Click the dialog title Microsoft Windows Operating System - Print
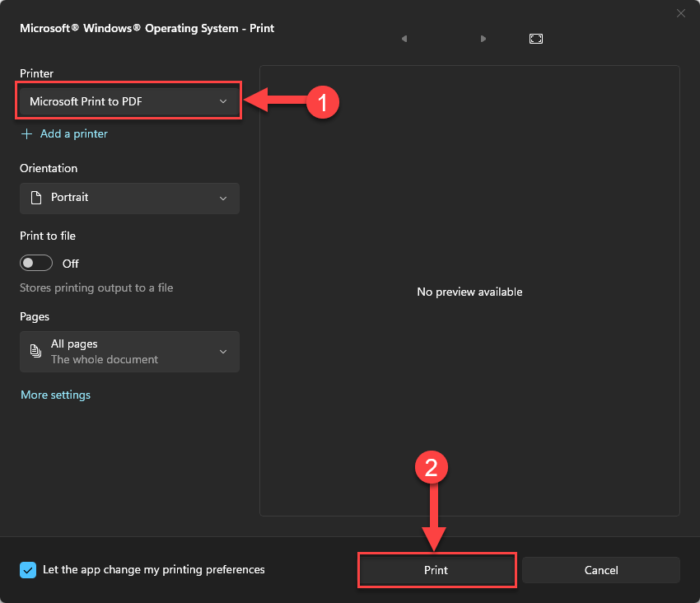 [x=147, y=28]
